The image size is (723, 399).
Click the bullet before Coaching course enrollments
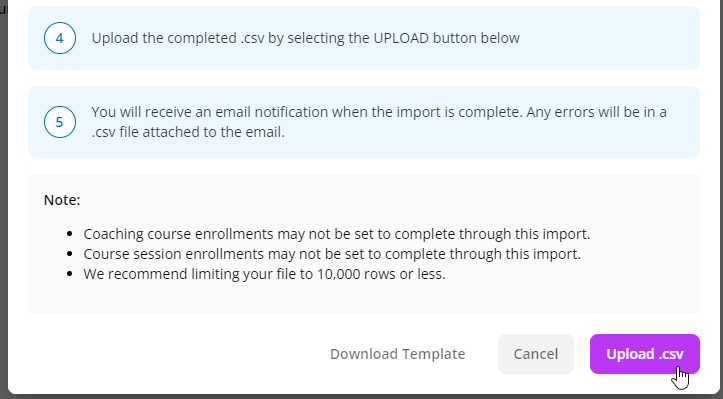70,234
